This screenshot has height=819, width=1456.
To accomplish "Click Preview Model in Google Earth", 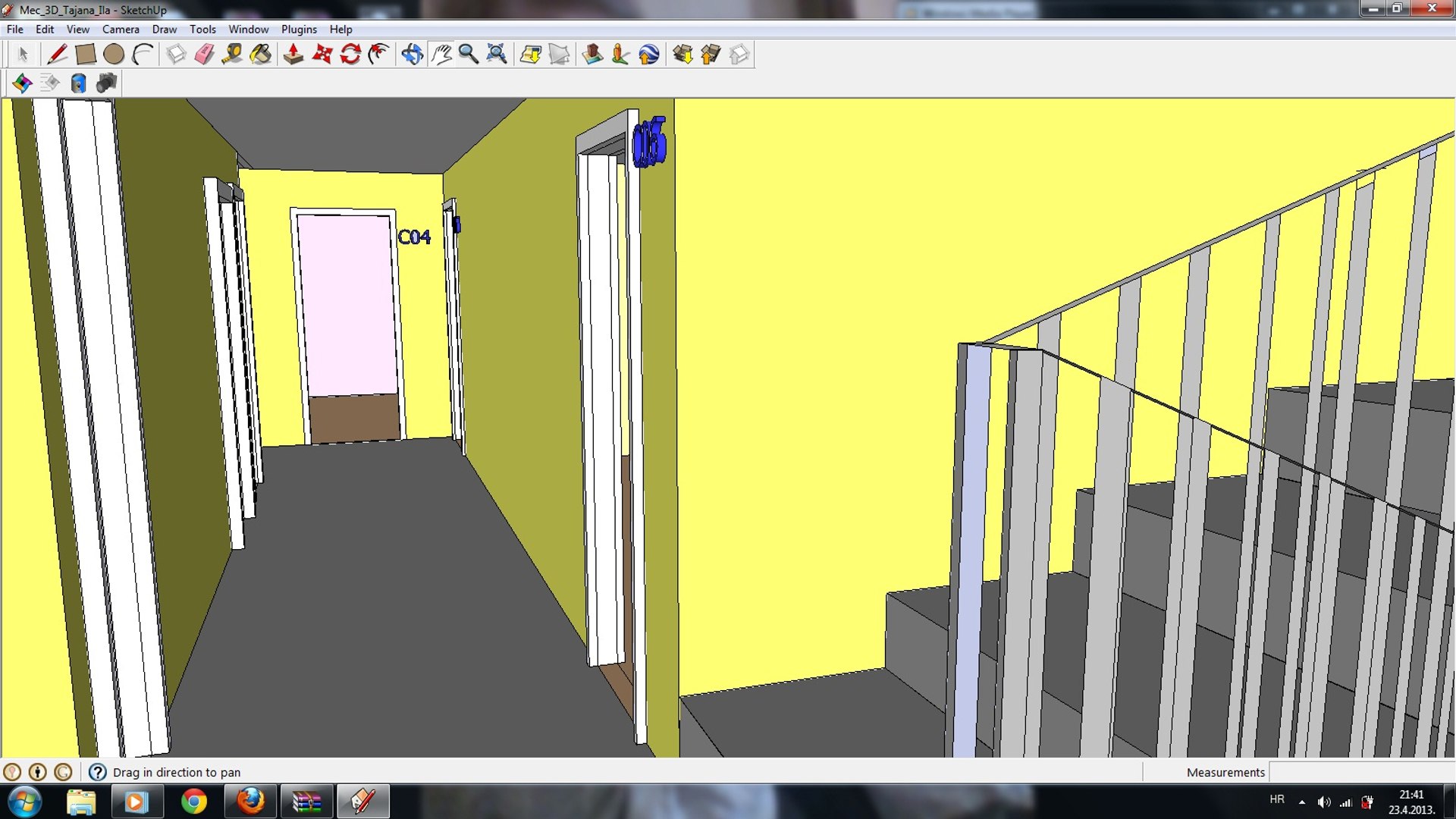I will [x=649, y=55].
